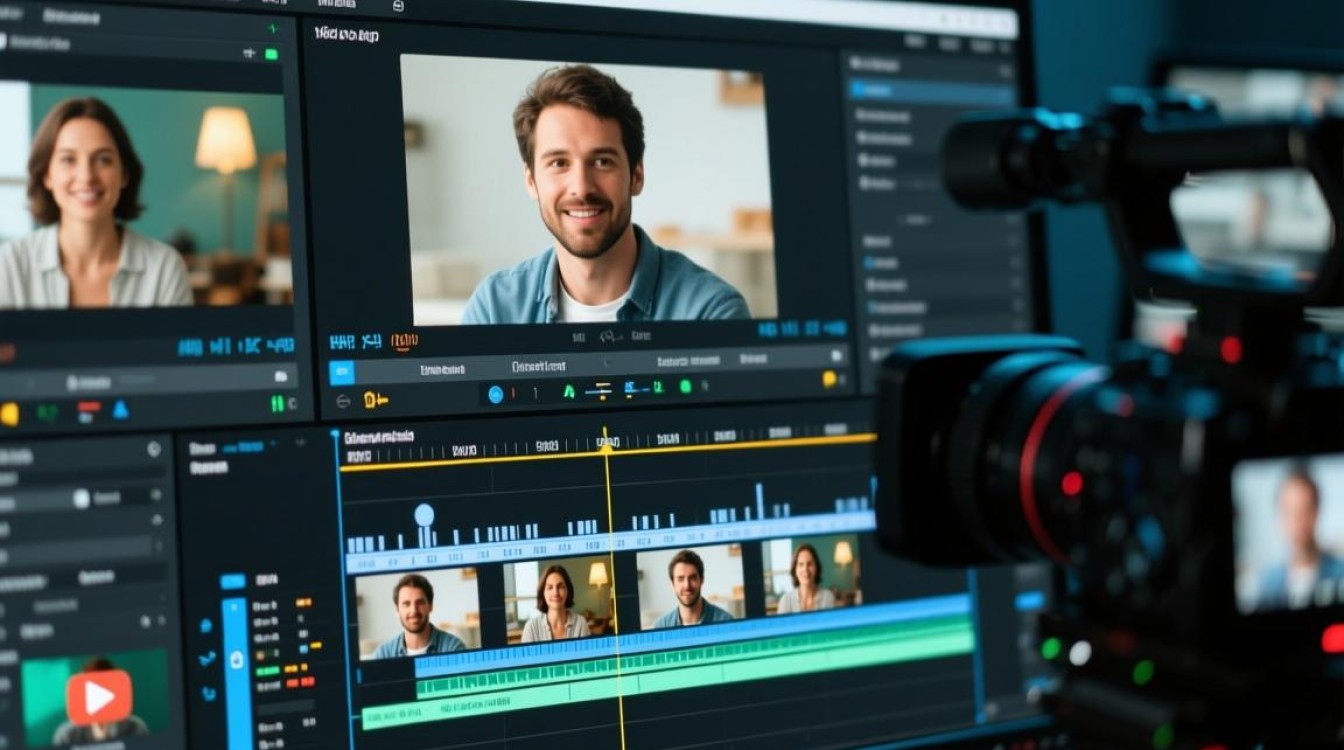The image size is (1344, 750).
Task: Click the yellow range bar on the timeline ruler
Action: [x=608, y=452]
